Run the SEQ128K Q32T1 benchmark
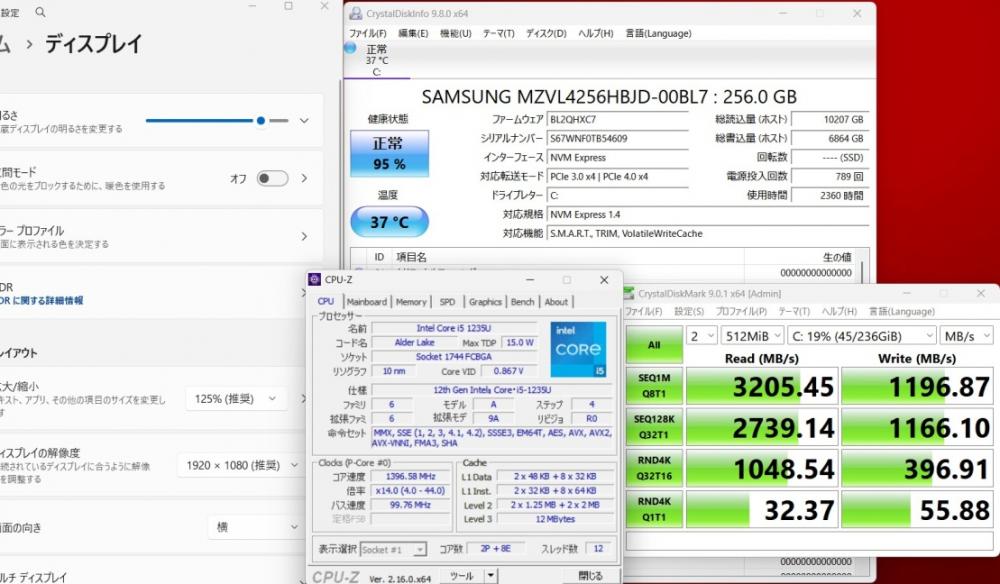1000x584 pixels. point(654,427)
